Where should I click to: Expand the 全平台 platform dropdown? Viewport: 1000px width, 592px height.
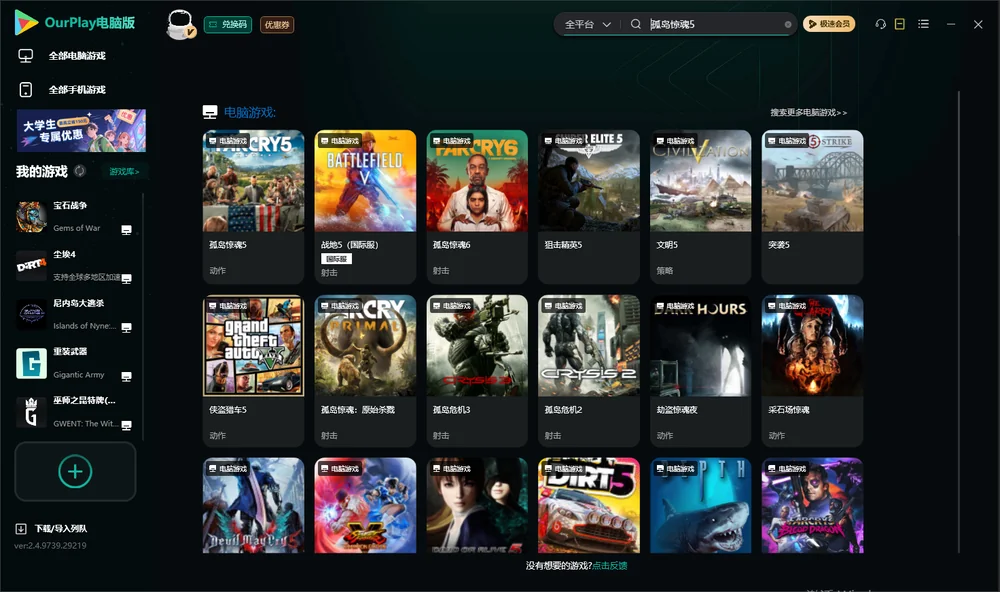point(587,24)
